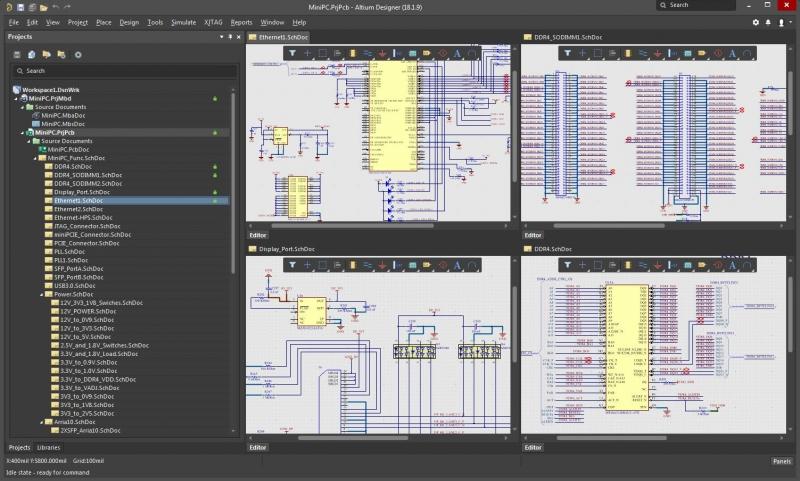Viewport: 800px width, 481px height.
Task: Open the File menu
Action: pos(14,22)
